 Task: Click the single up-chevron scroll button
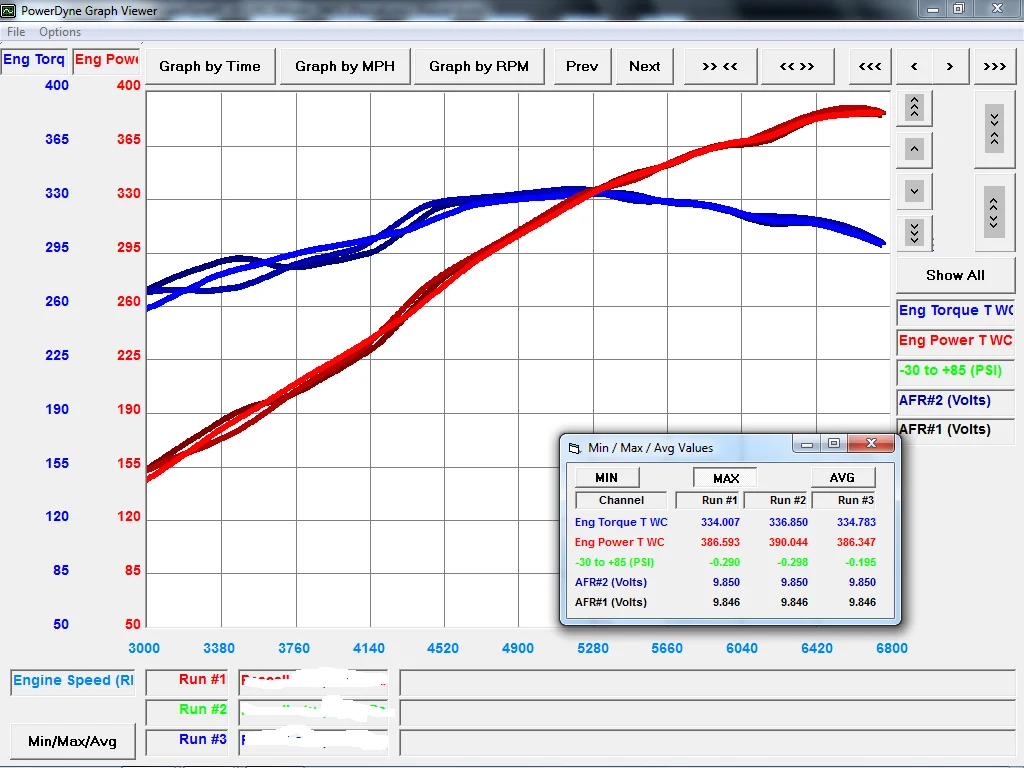coord(914,149)
